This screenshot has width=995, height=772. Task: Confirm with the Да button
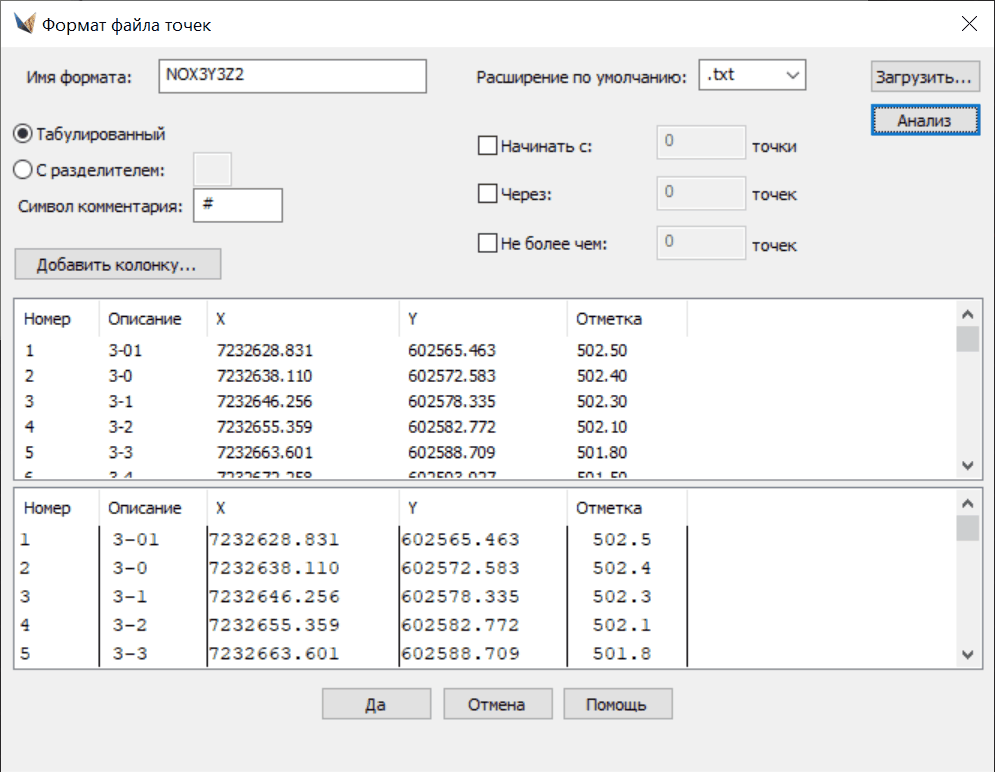(x=376, y=704)
